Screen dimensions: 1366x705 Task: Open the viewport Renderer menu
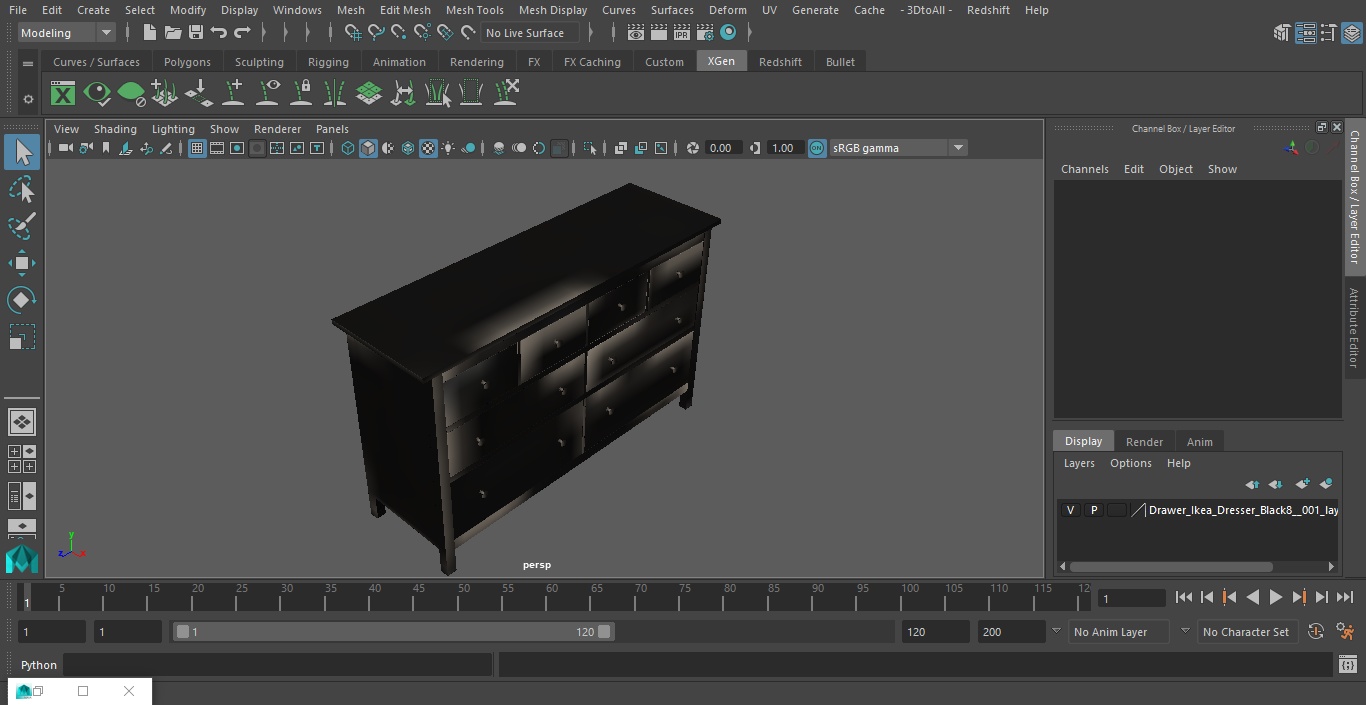277,129
